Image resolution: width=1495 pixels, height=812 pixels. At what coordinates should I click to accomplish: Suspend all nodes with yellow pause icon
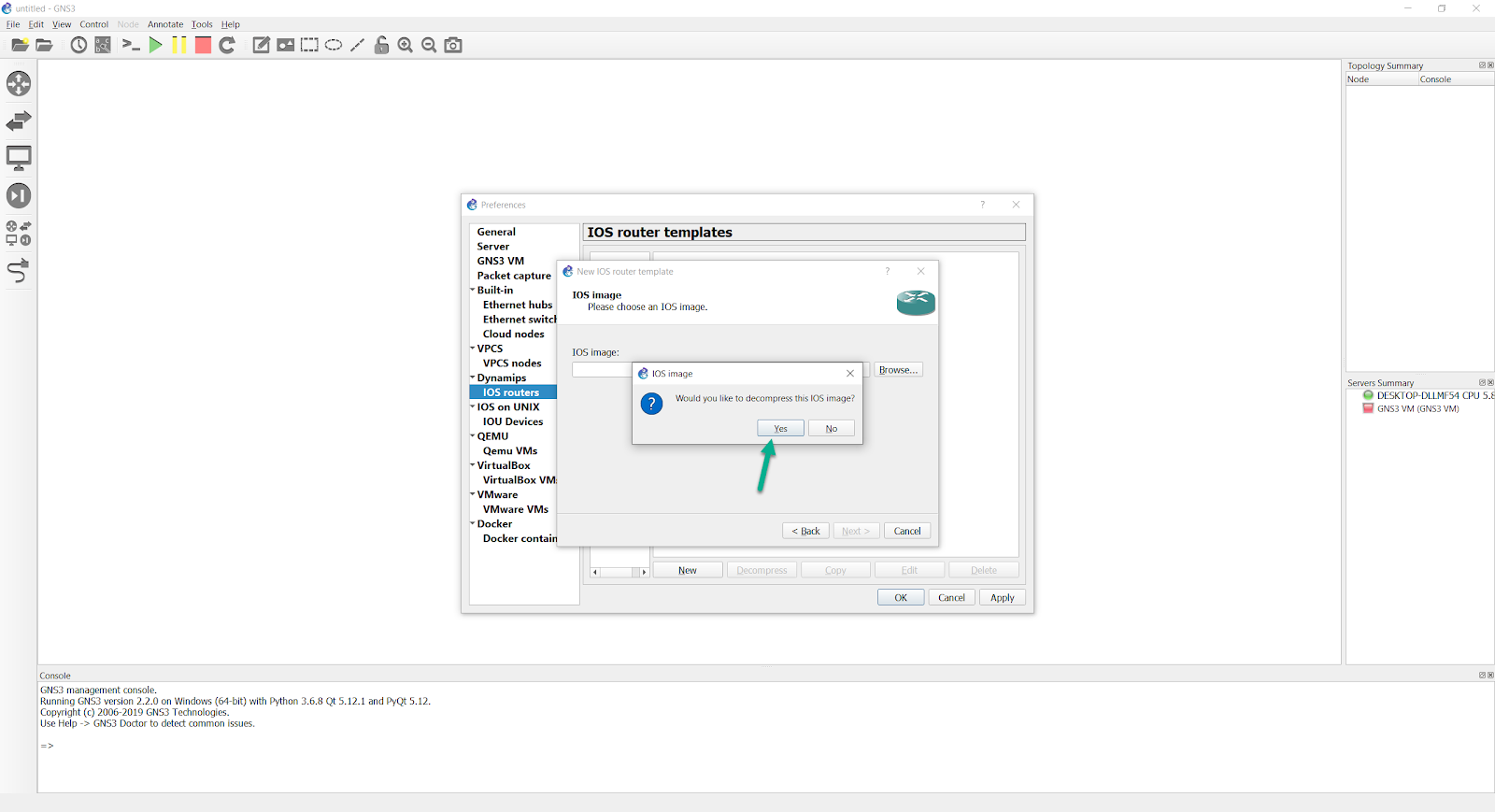point(178,45)
